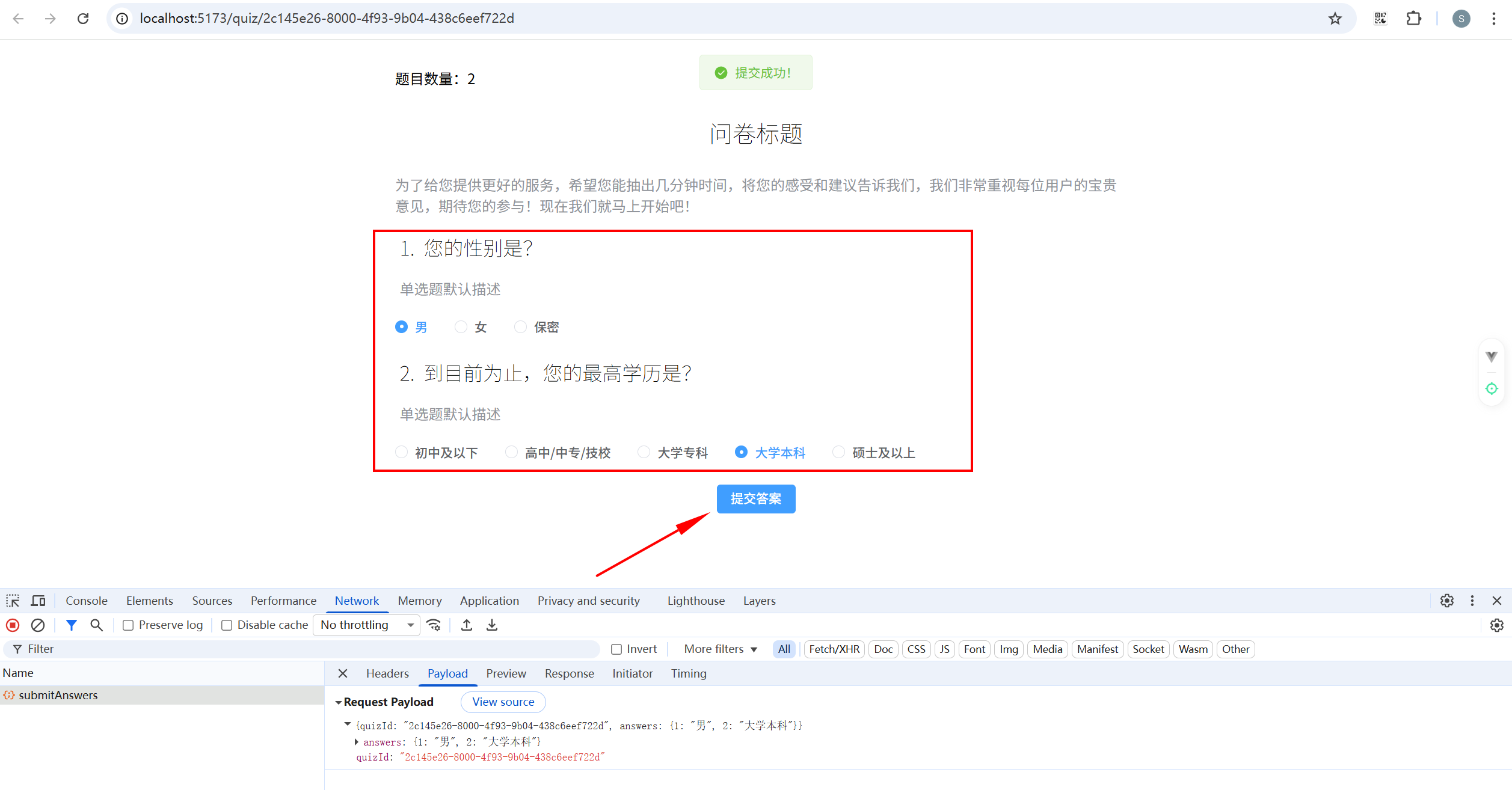Open the inspect element picker
Viewport: 1512px width, 790px height.
click(x=13, y=601)
